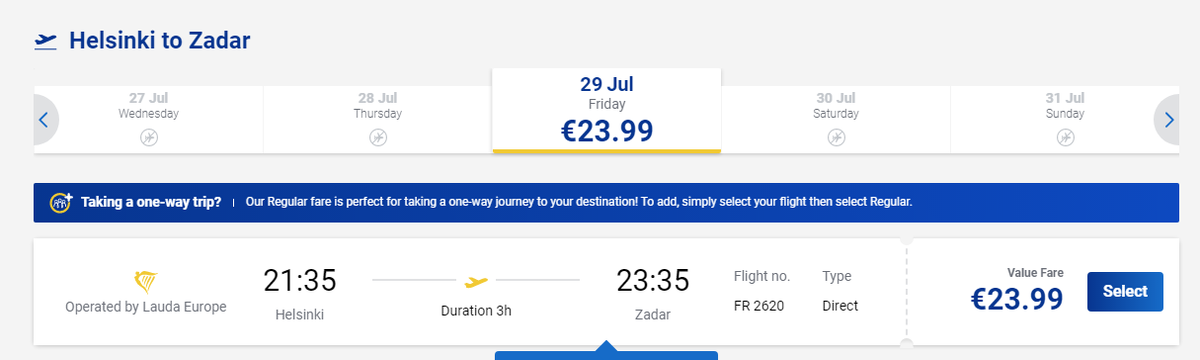Click the family icon in one-way trip banner
The height and width of the screenshot is (360, 1200).
[x=60, y=202]
